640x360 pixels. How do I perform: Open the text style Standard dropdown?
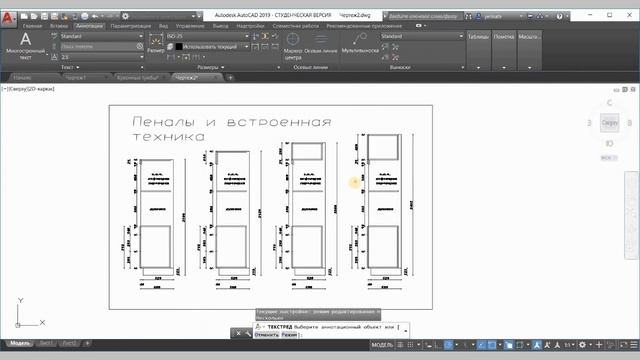pyautogui.click(x=102, y=36)
